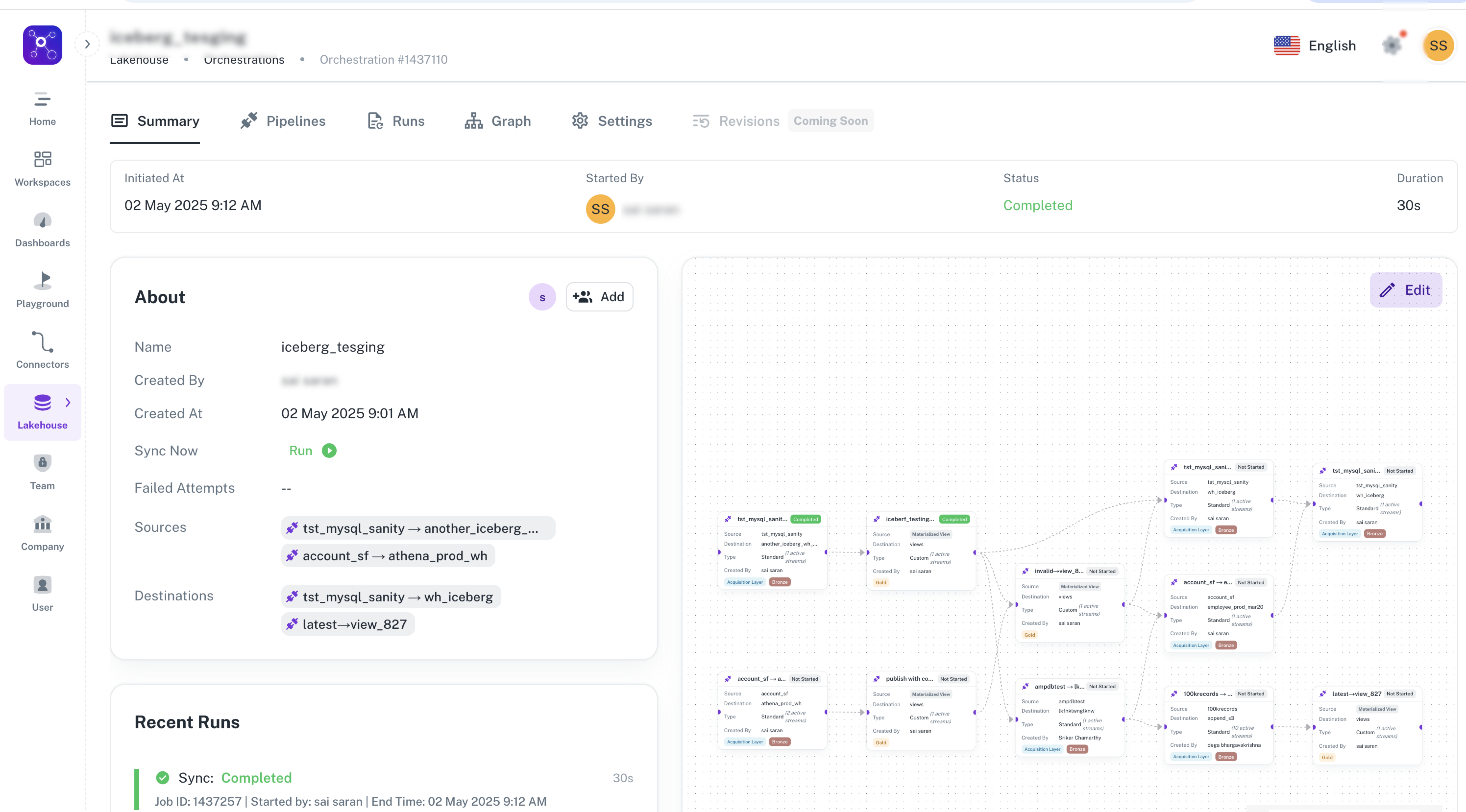Click Orchestration #1437110 breadcrumb

[x=384, y=60]
